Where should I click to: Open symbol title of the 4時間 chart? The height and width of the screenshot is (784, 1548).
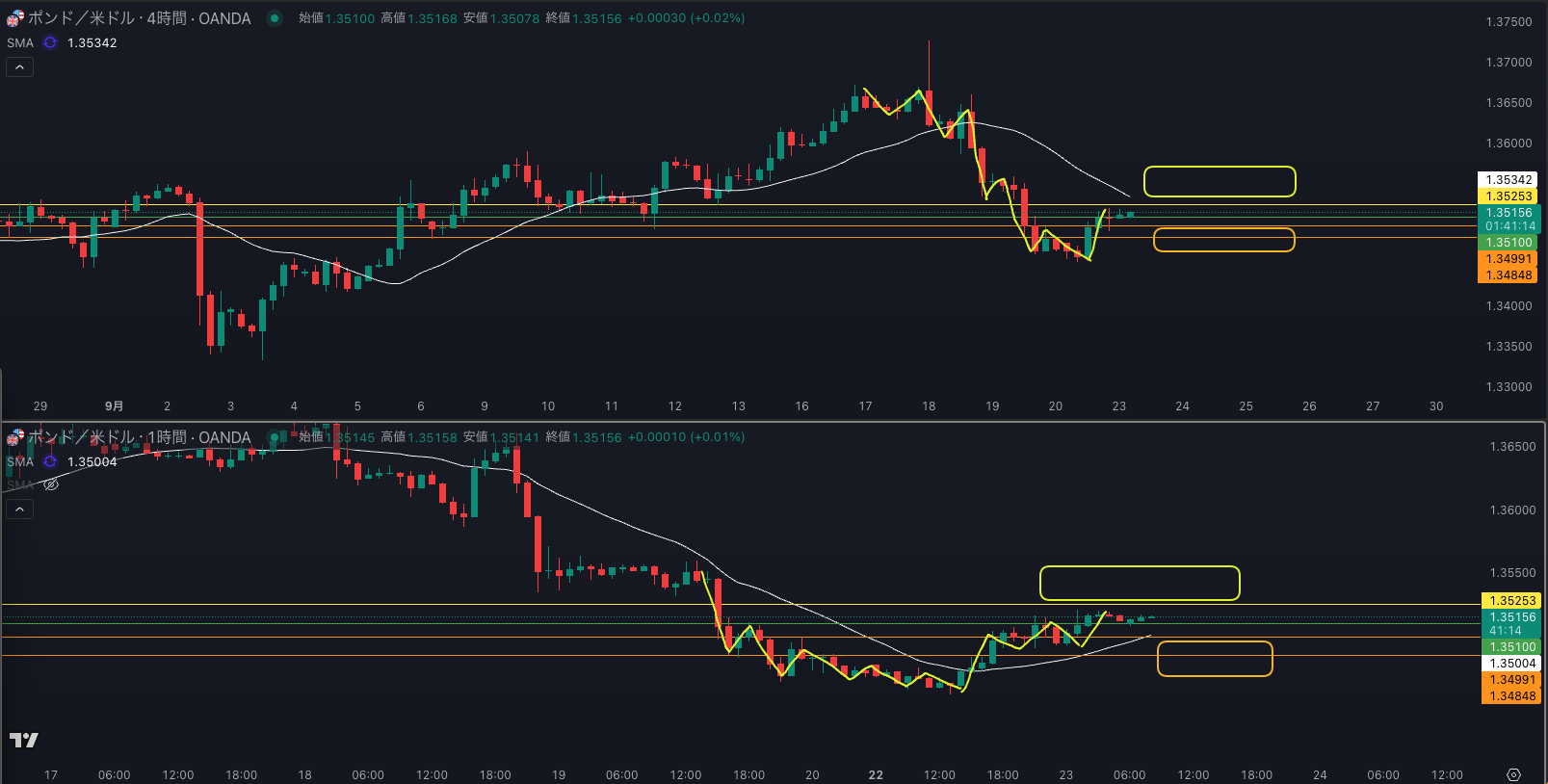pos(139,18)
